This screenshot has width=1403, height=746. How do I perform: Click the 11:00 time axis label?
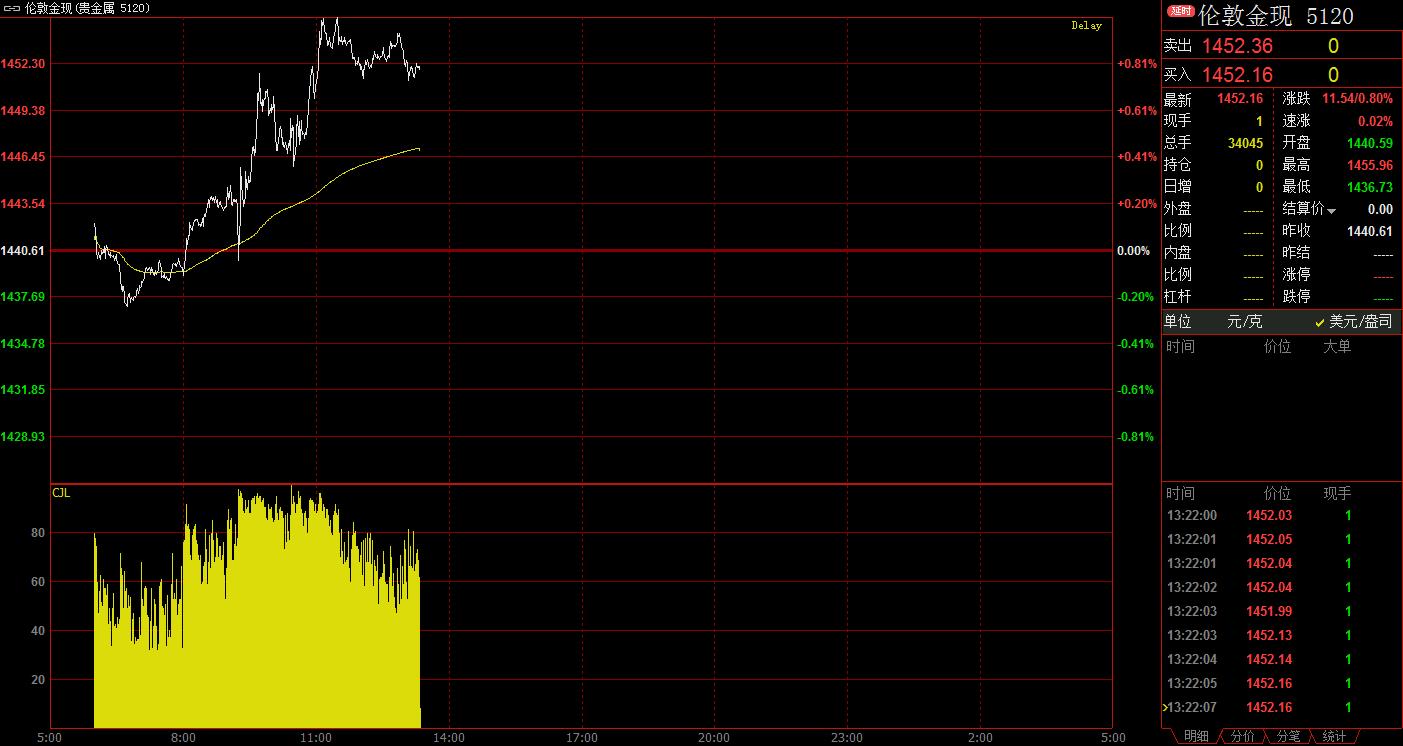[x=316, y=738]
